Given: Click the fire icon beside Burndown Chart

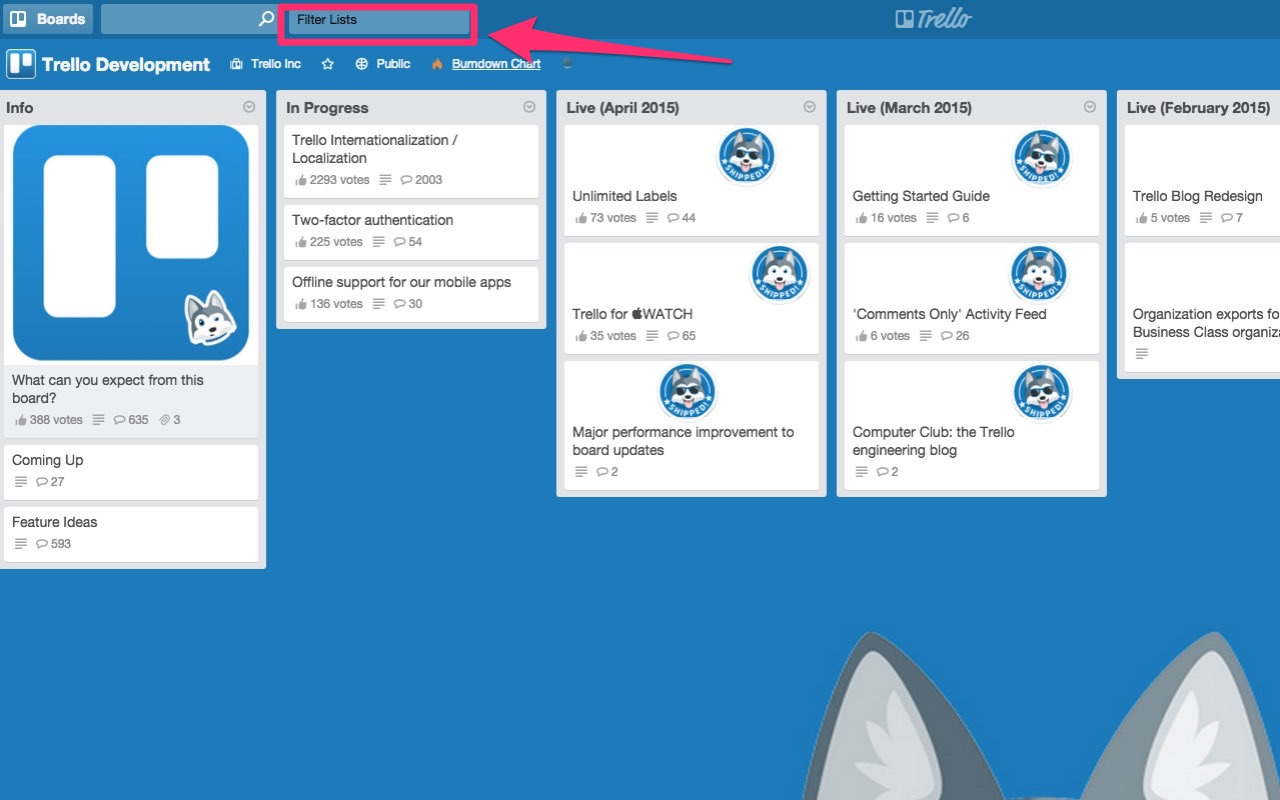Looking at the screenshot, I should coord(437,64).
